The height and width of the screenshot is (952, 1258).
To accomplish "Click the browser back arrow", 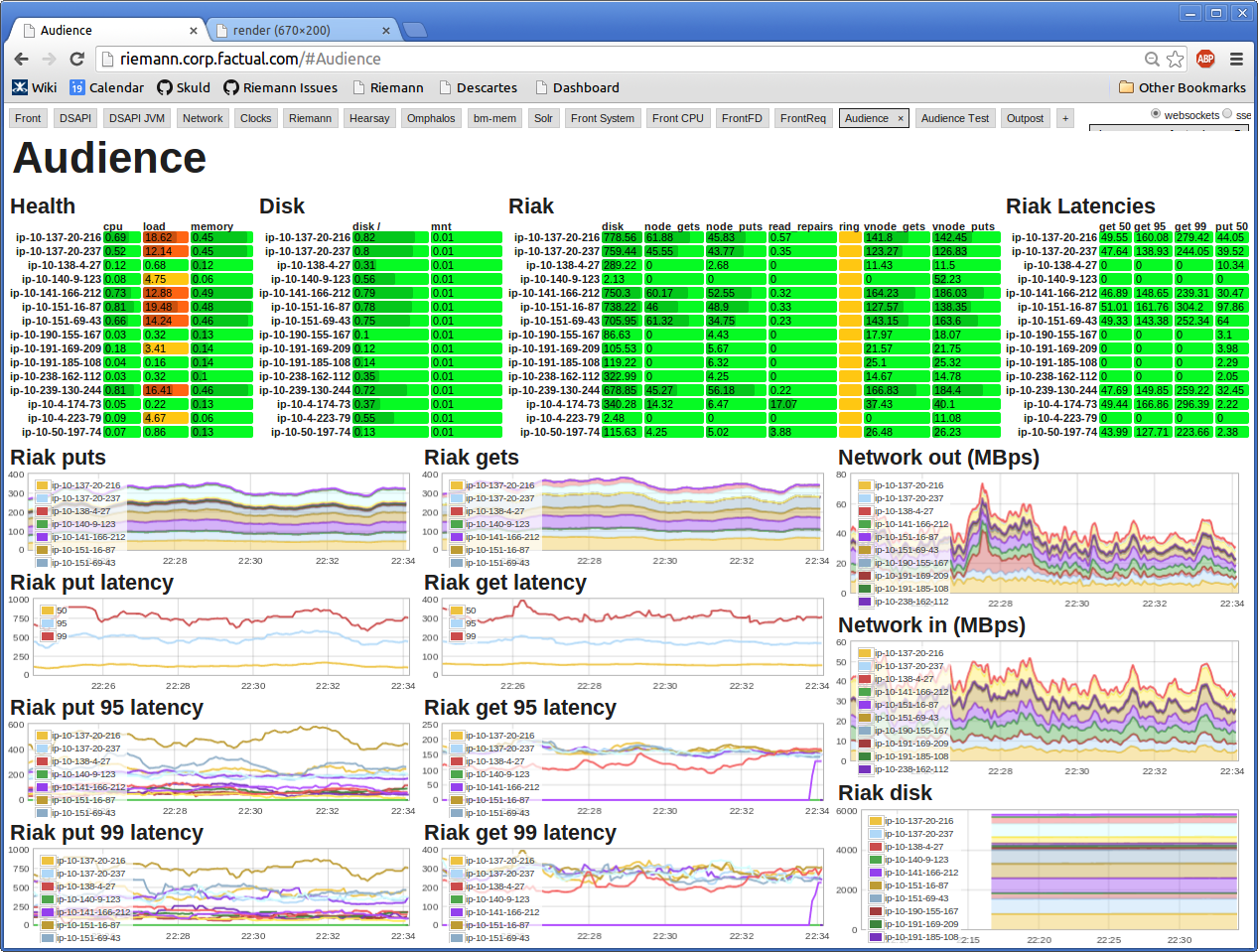I will click(22, 59).
